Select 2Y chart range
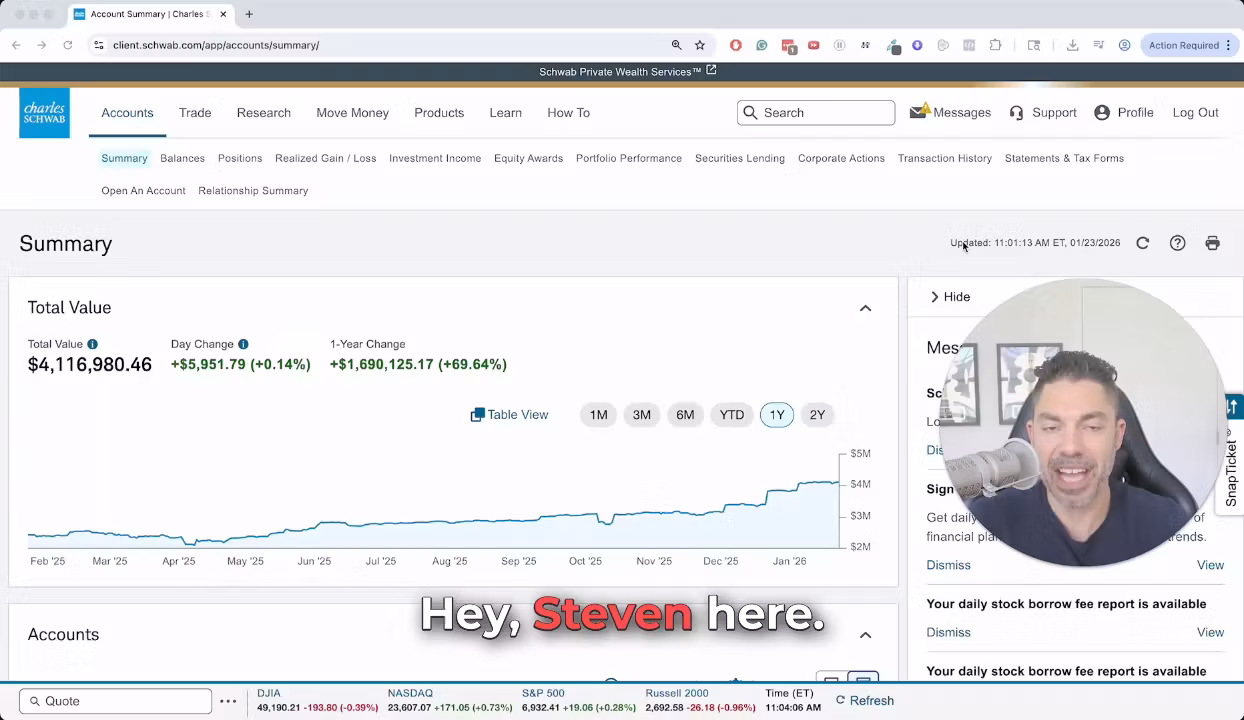1244x720 pixels. click(x=817, y=415)
